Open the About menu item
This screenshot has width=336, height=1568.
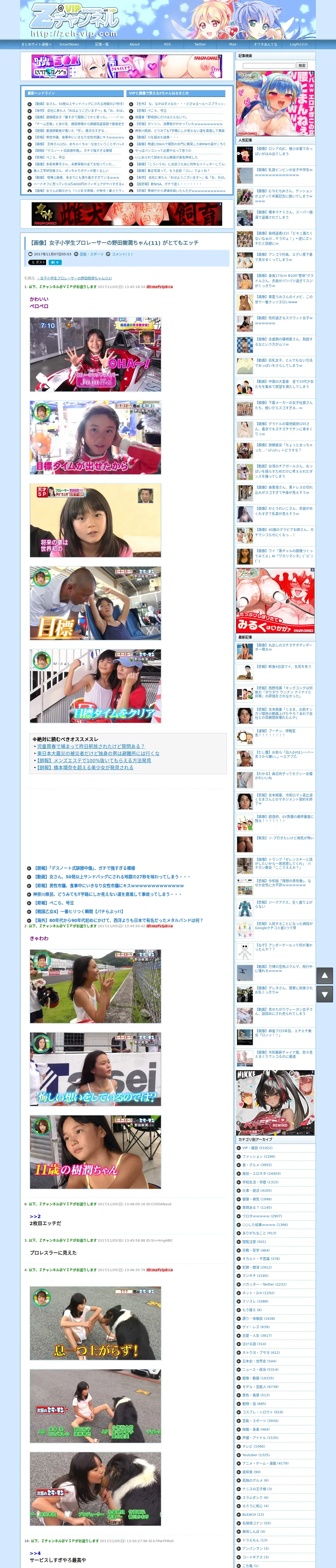[135, 44]
